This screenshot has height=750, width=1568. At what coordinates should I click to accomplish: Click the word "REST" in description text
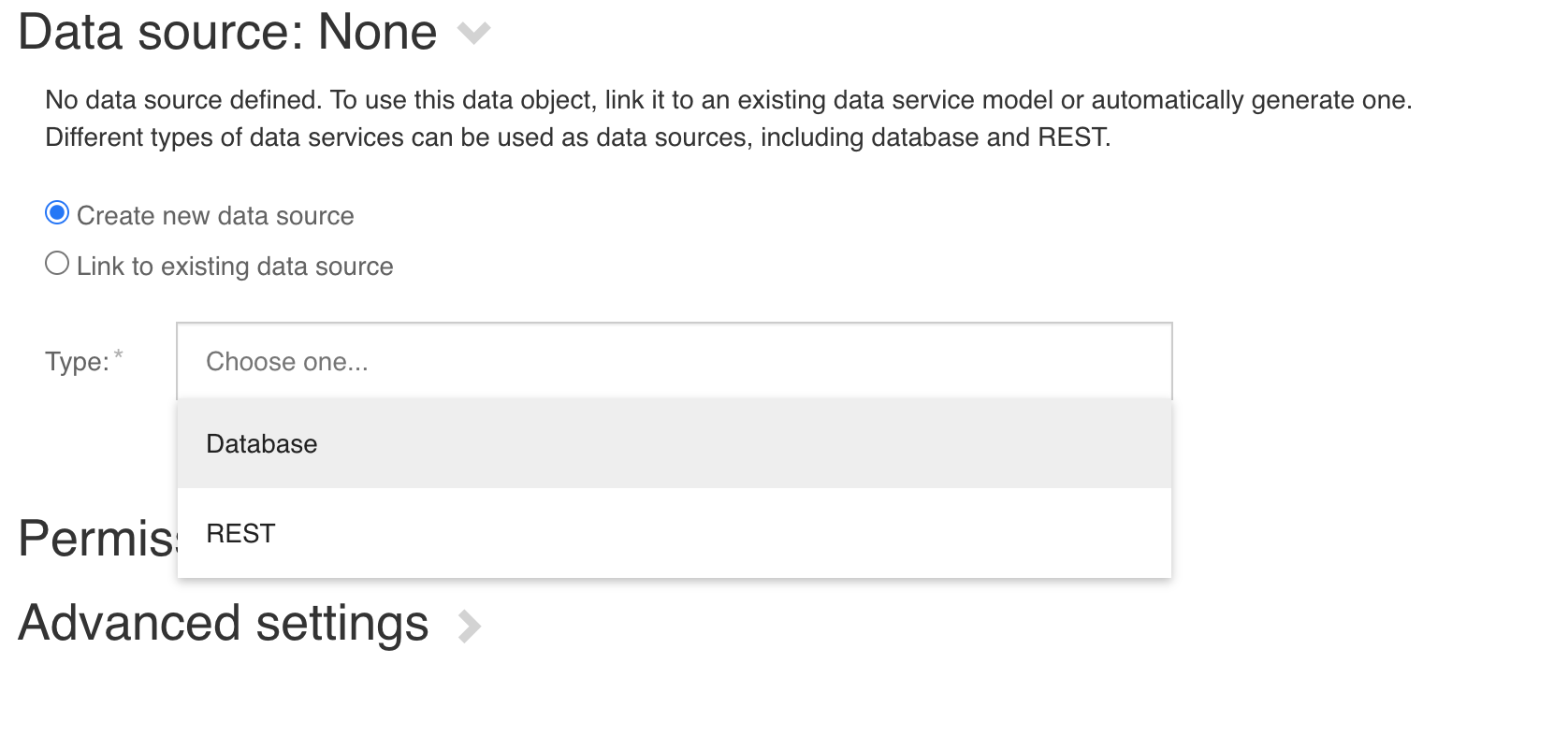coord(1071,137)
